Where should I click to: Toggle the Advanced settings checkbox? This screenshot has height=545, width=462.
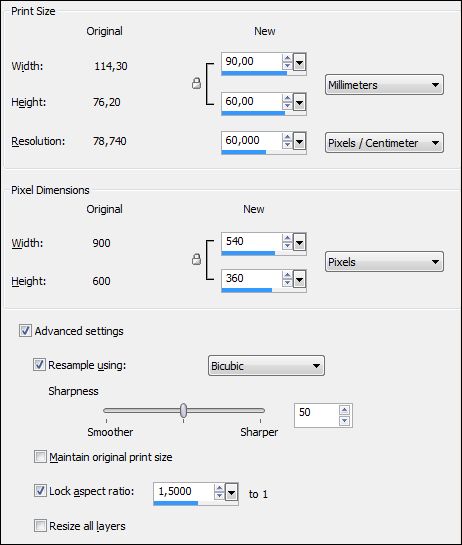point(25,331)
